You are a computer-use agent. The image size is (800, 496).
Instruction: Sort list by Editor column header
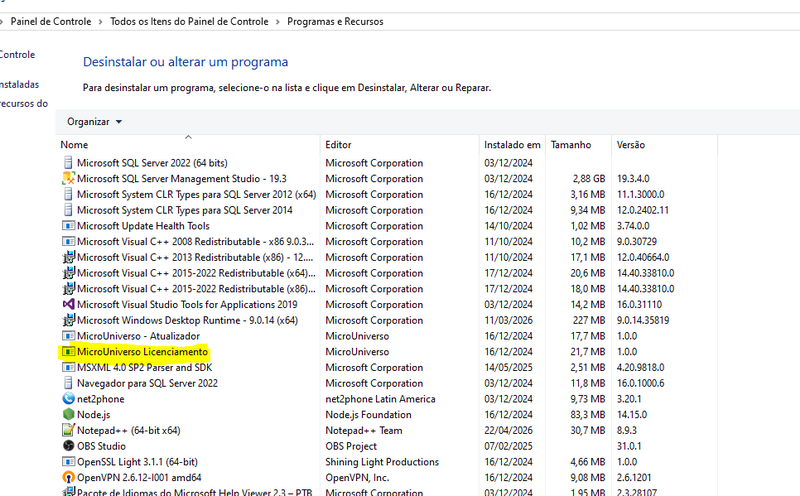[x=400, y=145]
